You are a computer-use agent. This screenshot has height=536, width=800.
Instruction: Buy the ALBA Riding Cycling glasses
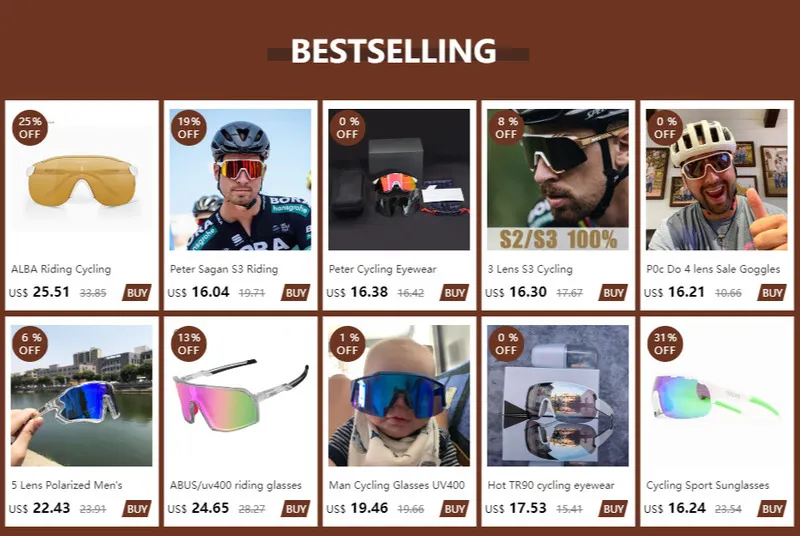pos(137,293)
